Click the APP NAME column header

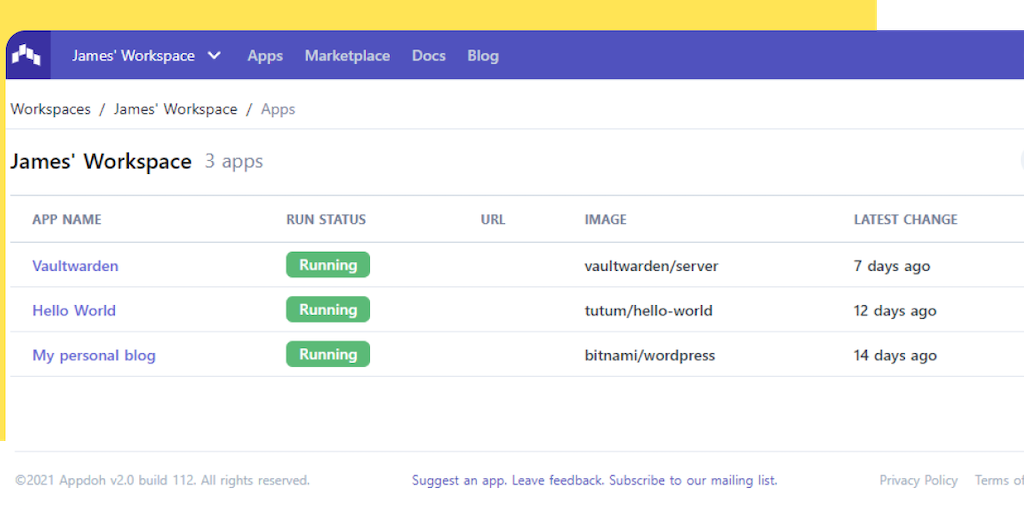(67, 219)
